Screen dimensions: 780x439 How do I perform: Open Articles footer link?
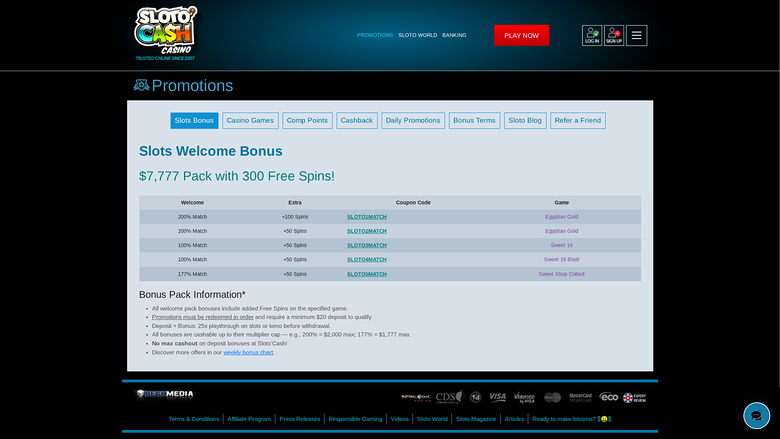pyautogui.click(x=514, y=419)
